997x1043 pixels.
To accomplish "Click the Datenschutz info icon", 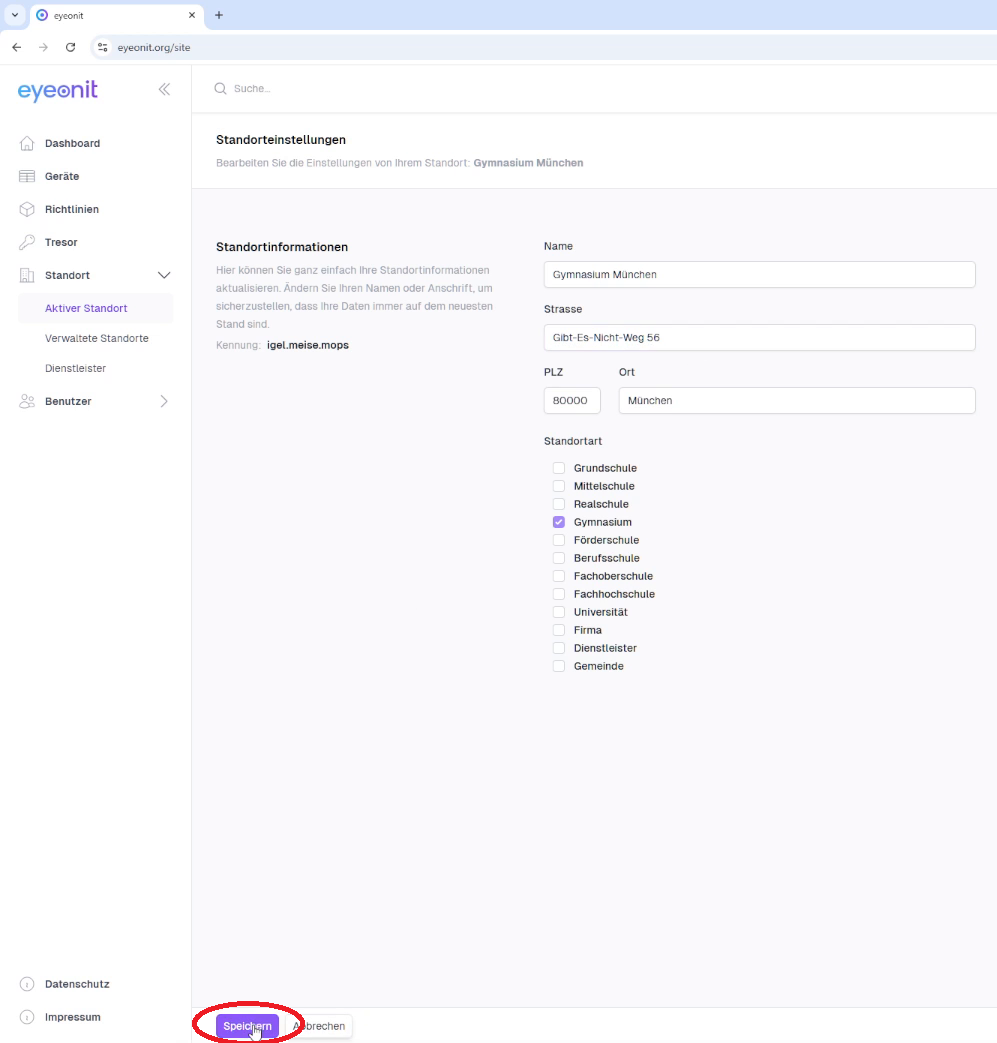I will pyautogui.click(x=27, y=984).
